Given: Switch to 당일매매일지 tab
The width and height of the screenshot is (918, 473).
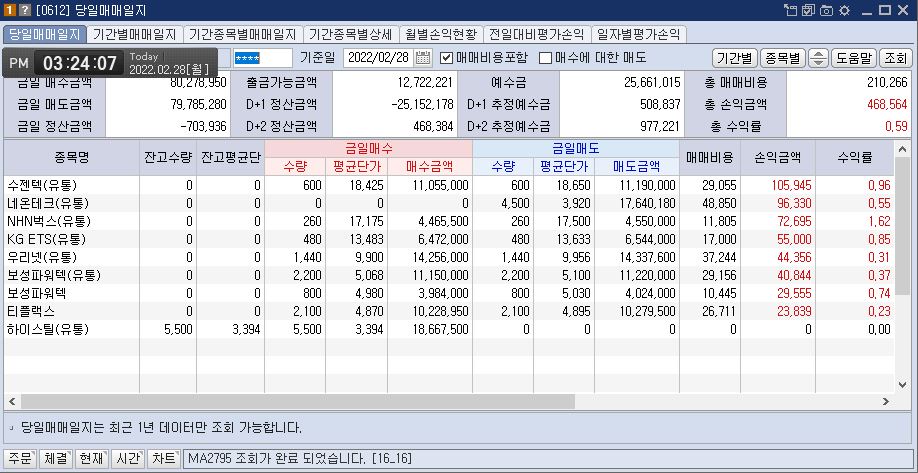Looking at the screenshot, I should click(45, 35).
